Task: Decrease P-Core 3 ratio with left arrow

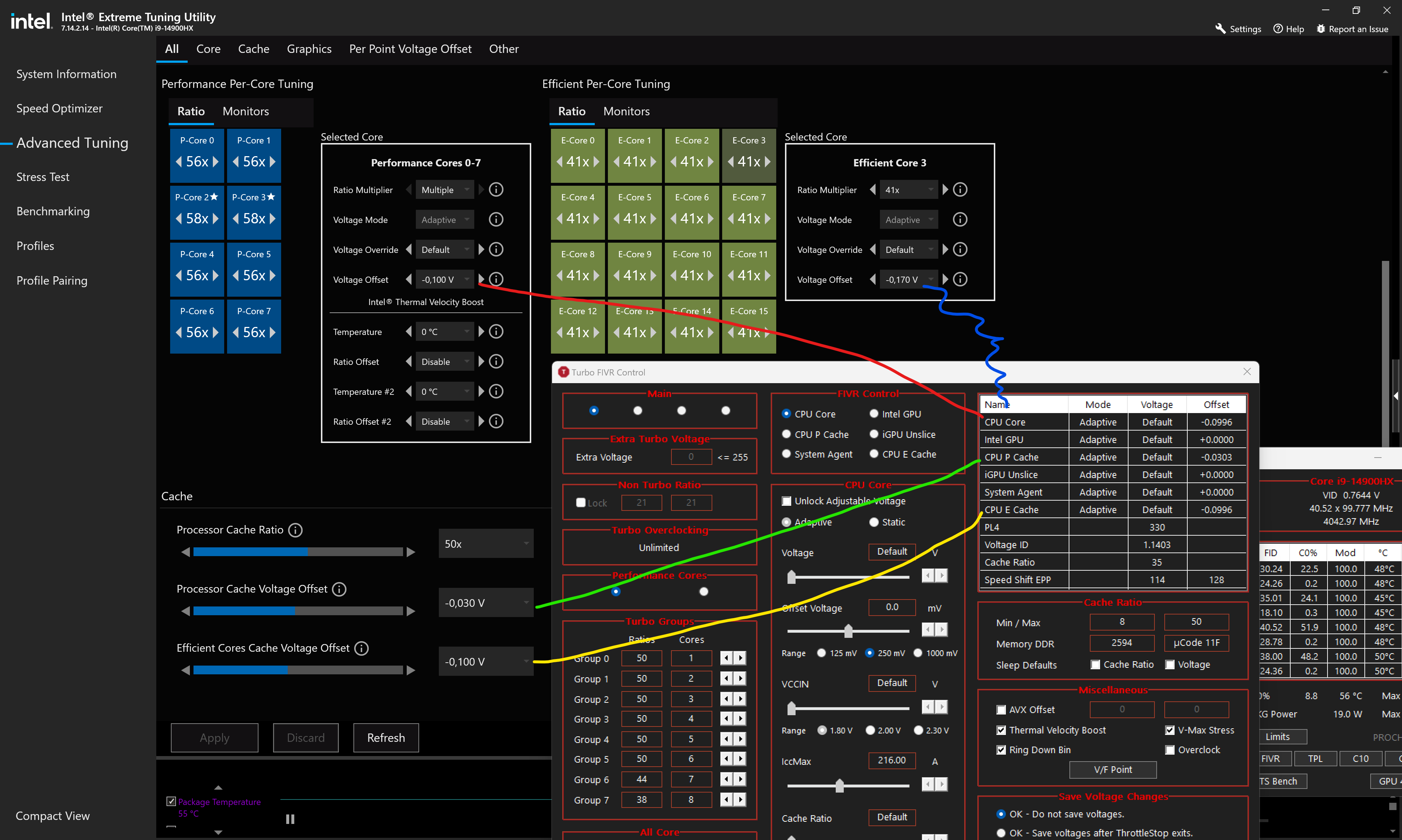Action: (x=235, y=219)
